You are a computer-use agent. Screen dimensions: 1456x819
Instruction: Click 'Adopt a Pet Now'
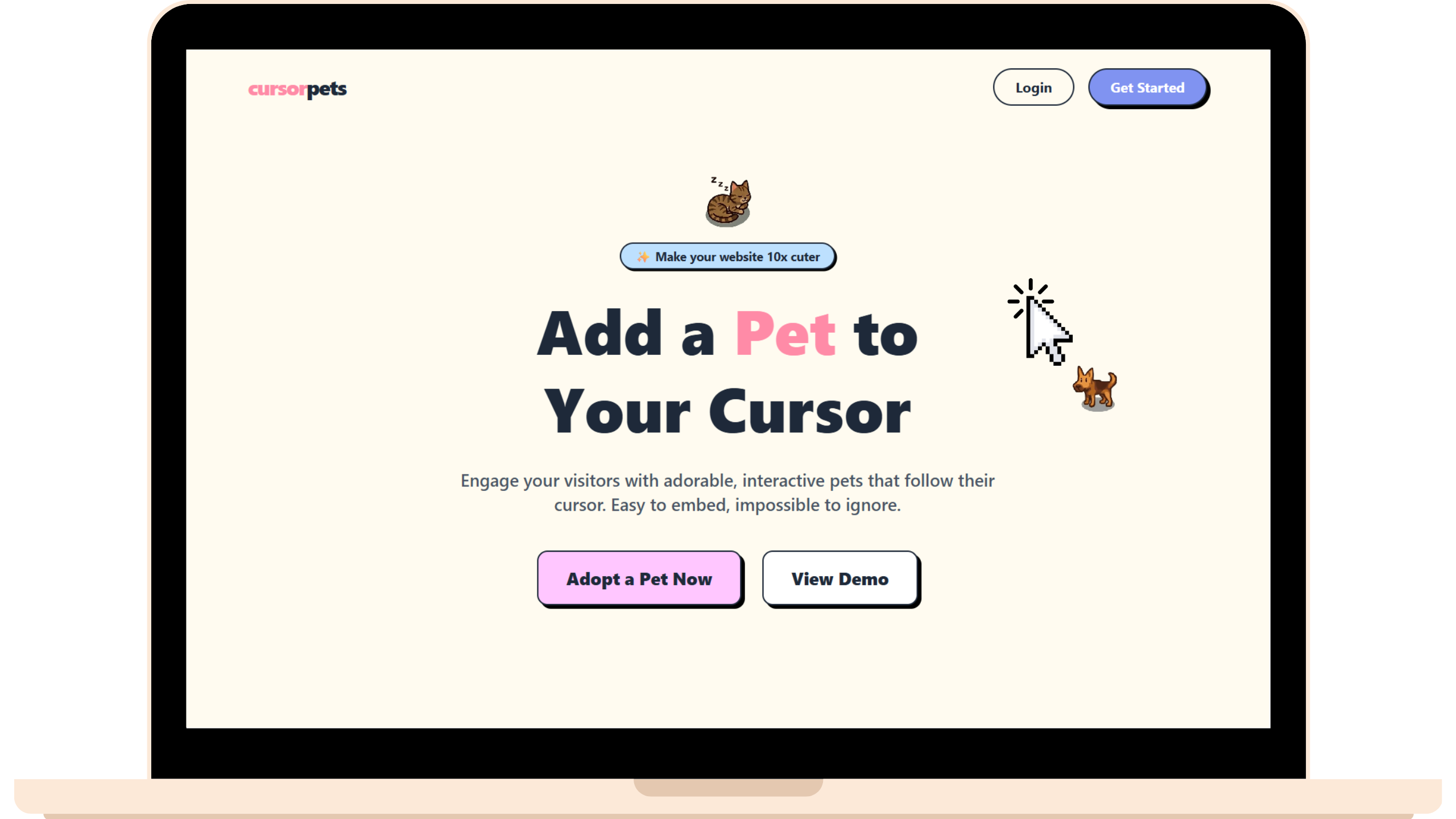pos(639,578)
